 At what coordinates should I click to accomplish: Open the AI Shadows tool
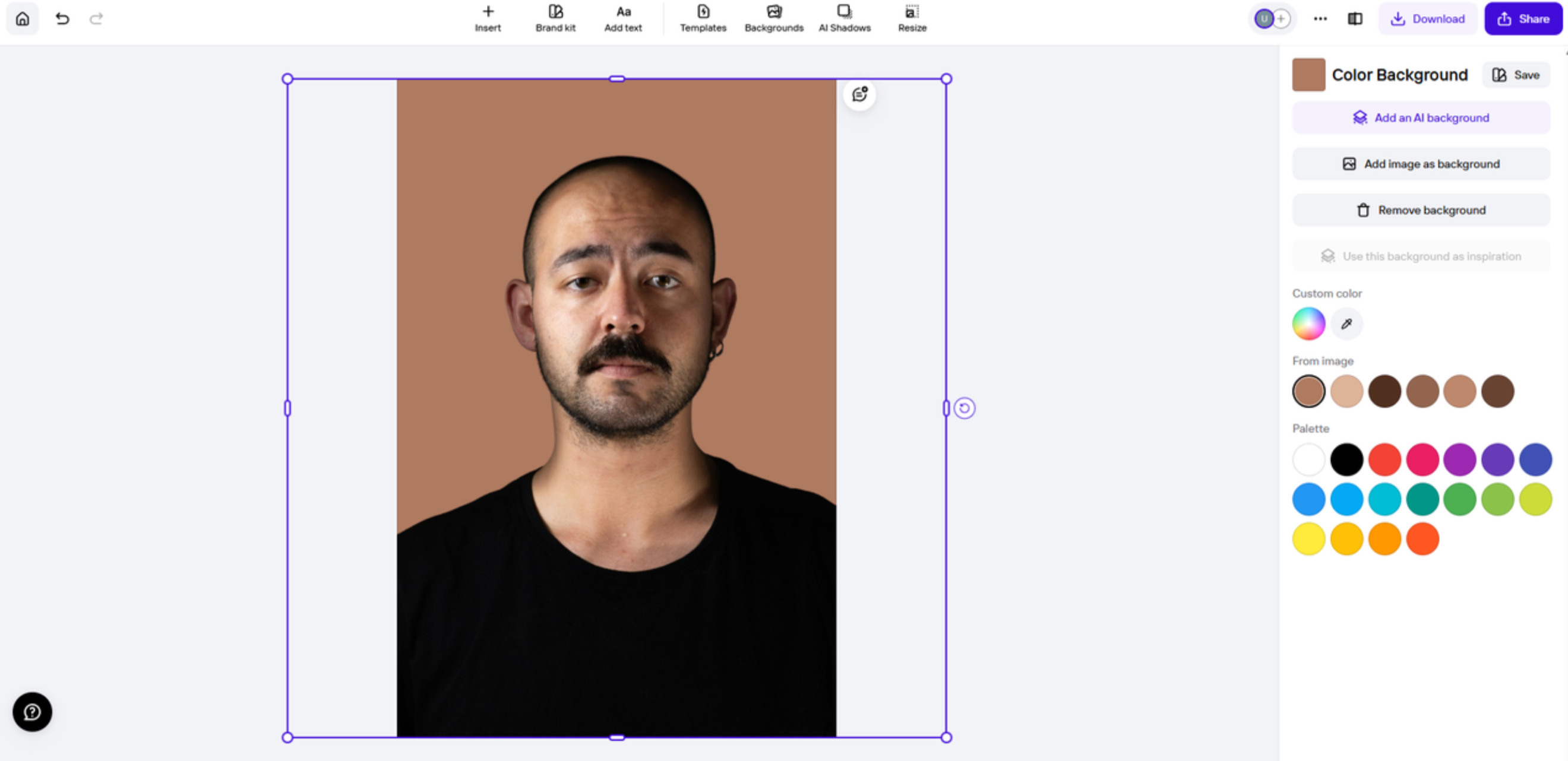click(845, 18)
